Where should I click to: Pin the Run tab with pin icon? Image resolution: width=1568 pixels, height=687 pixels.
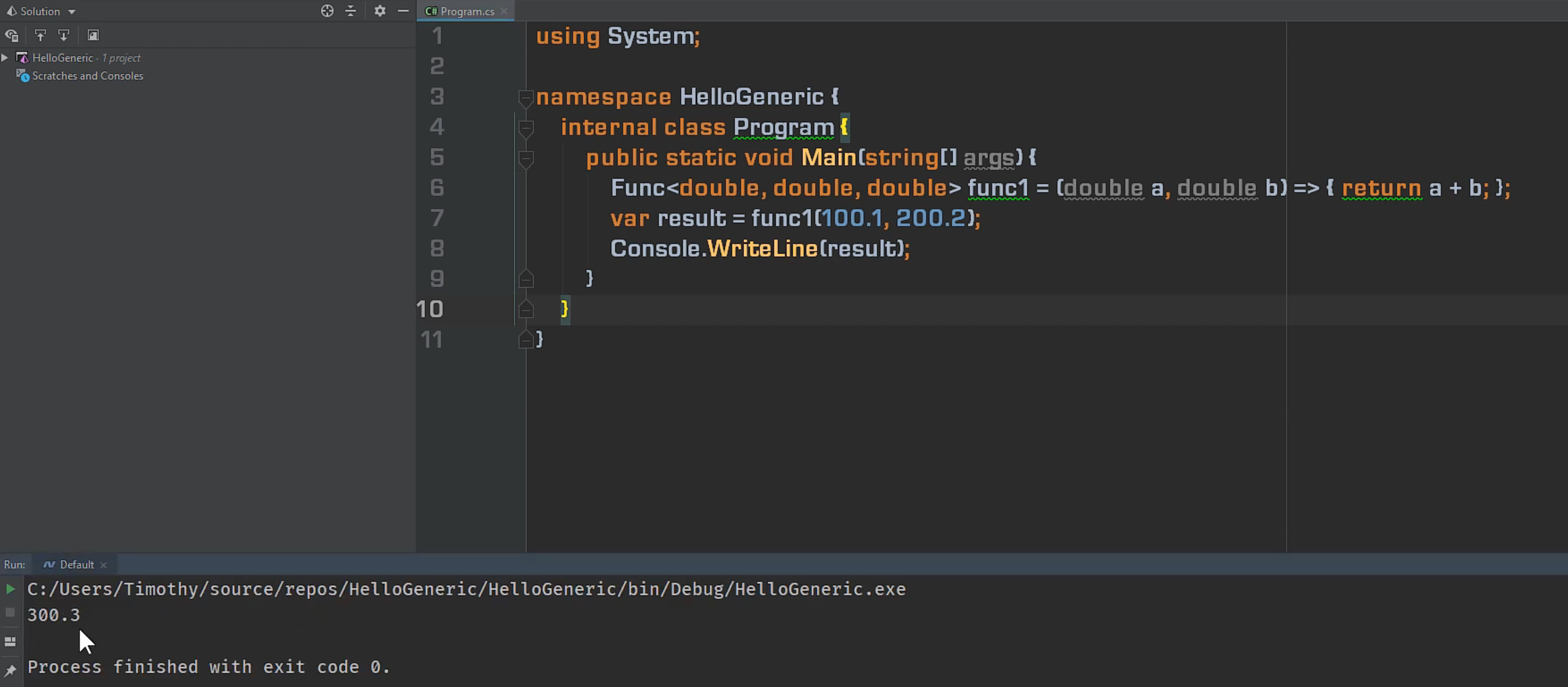(10, 670)
